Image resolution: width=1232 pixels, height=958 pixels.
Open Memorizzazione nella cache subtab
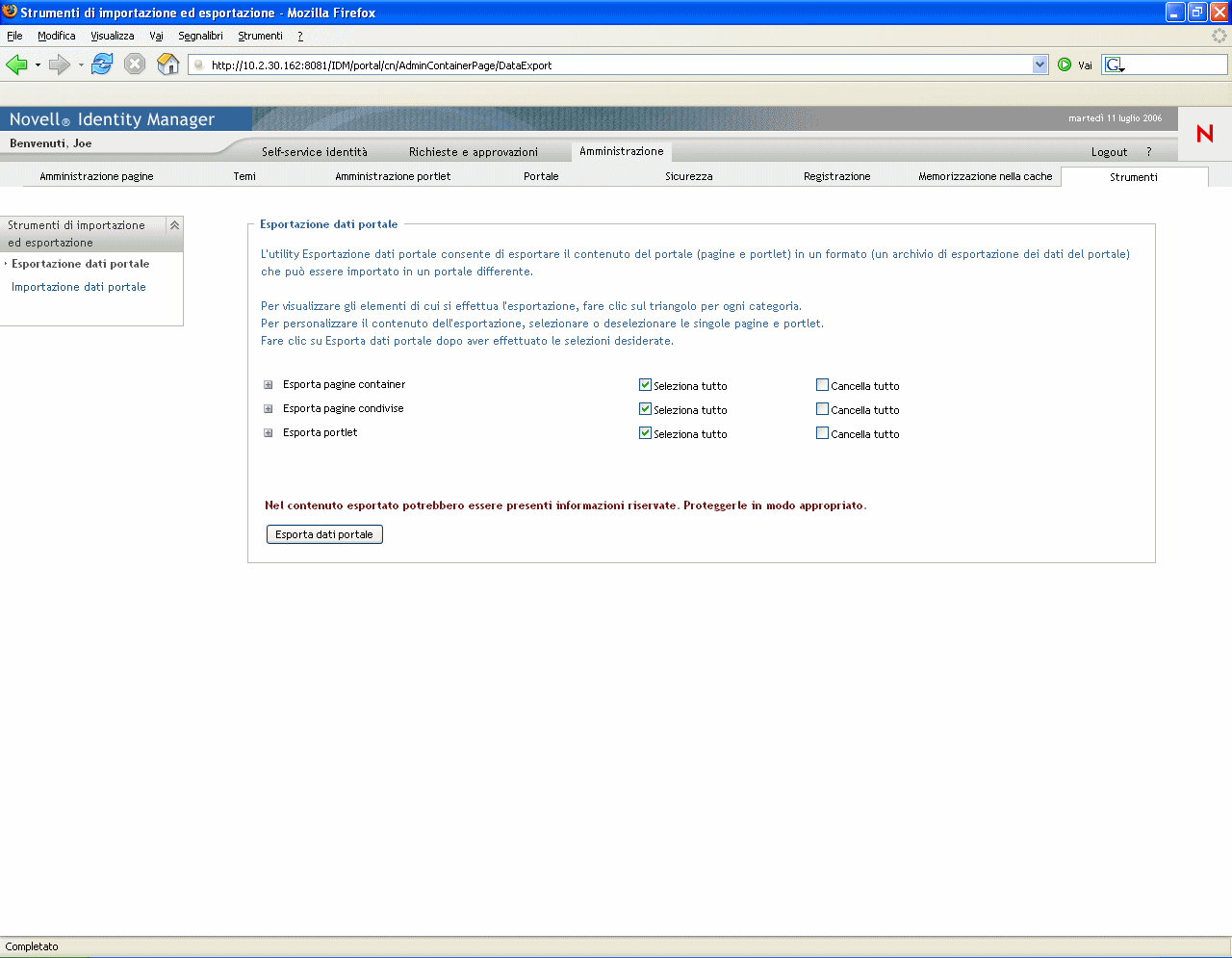[x=986, y=176]
